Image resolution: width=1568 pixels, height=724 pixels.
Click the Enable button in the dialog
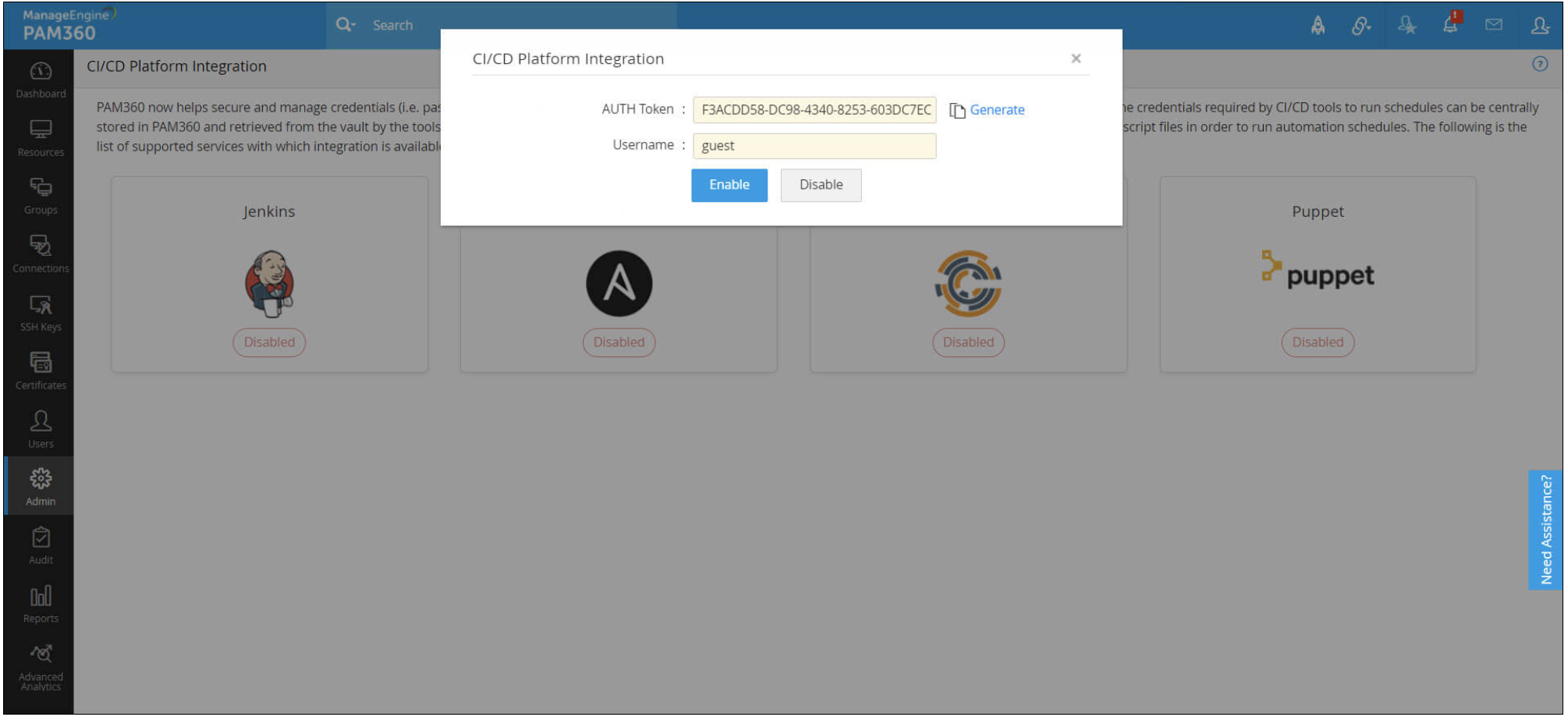[x=729, y=185]
